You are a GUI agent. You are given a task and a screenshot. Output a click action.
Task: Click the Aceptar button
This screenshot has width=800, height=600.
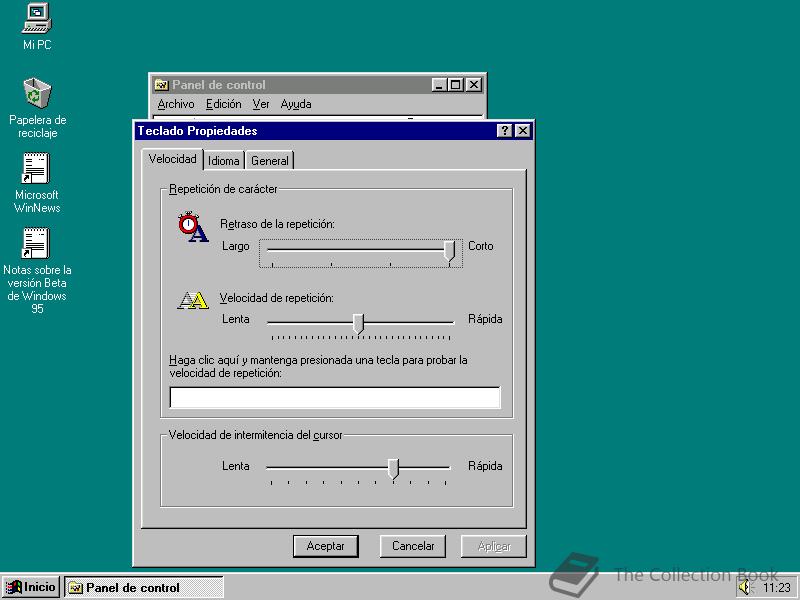click(326, 546)
